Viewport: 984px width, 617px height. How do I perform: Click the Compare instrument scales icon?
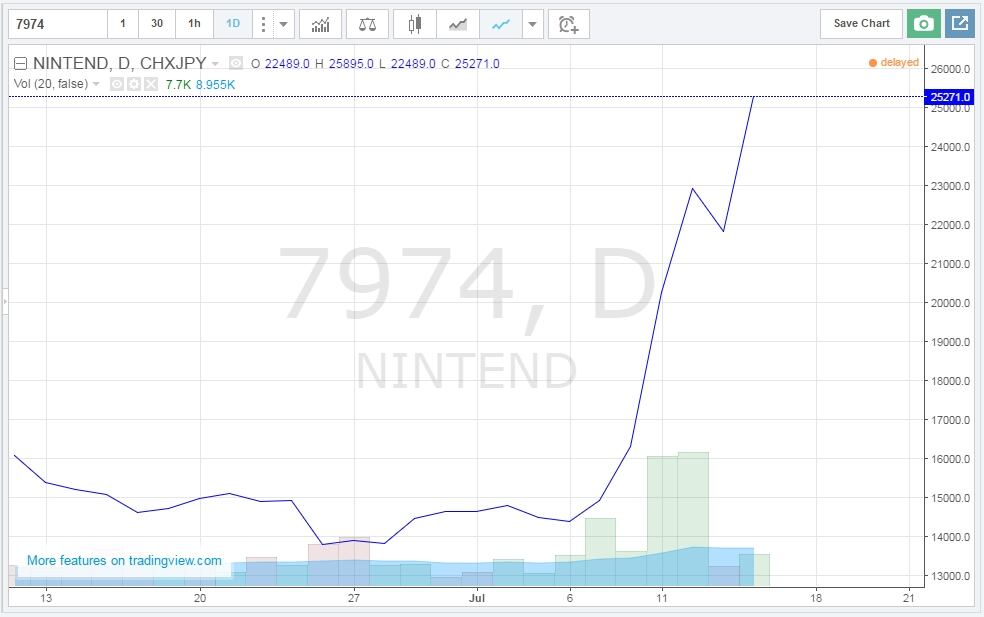tap(367, 24)
